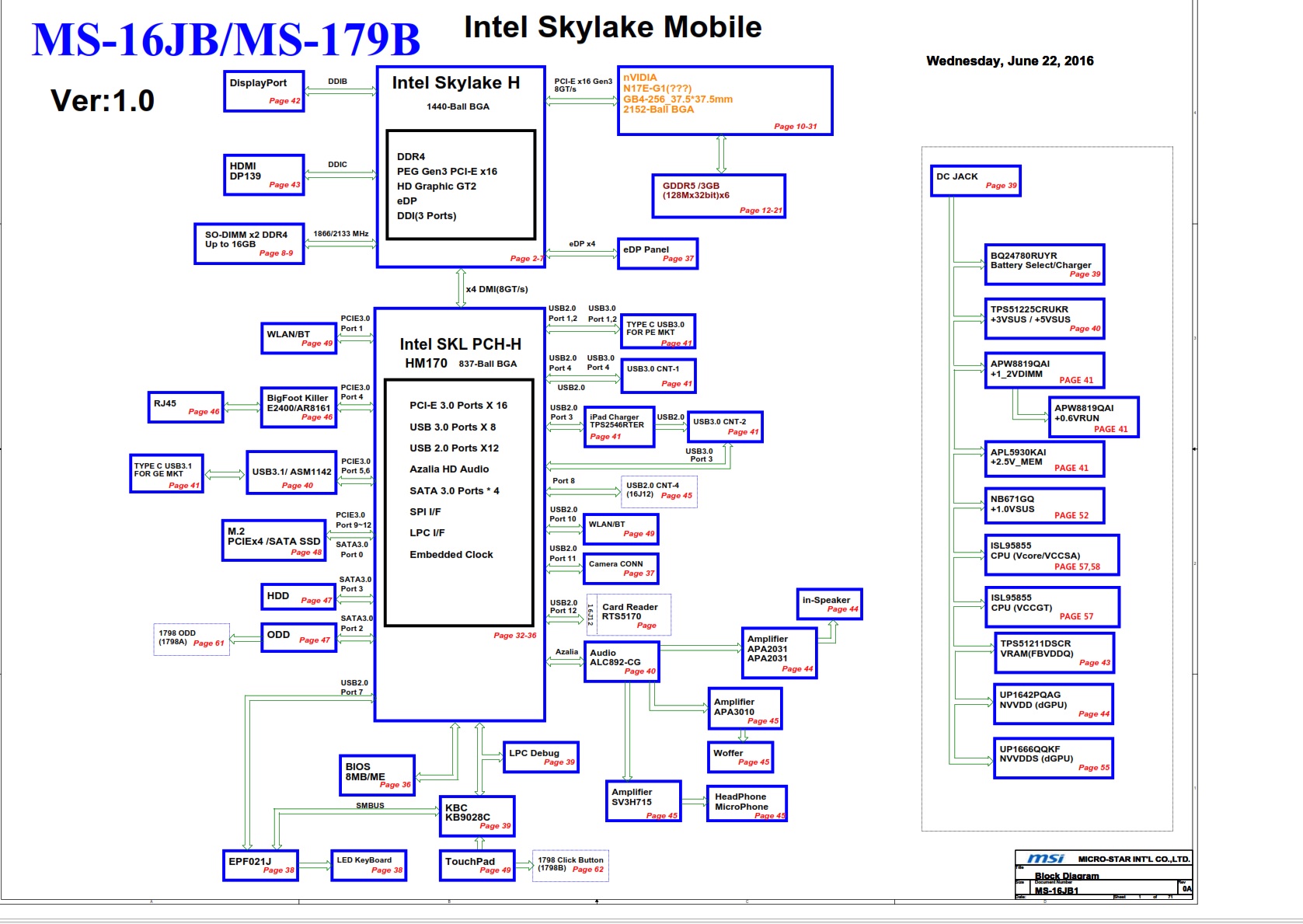Select the SO-DIMM x2 DDR4 block
This screenshot has width=1303, height=924.
coord(249,243)
